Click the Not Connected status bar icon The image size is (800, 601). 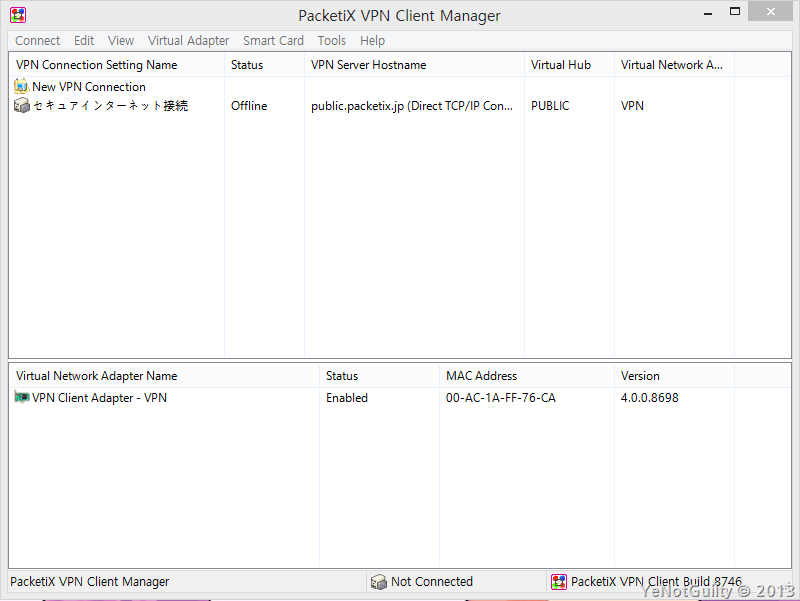pos(378,582)
